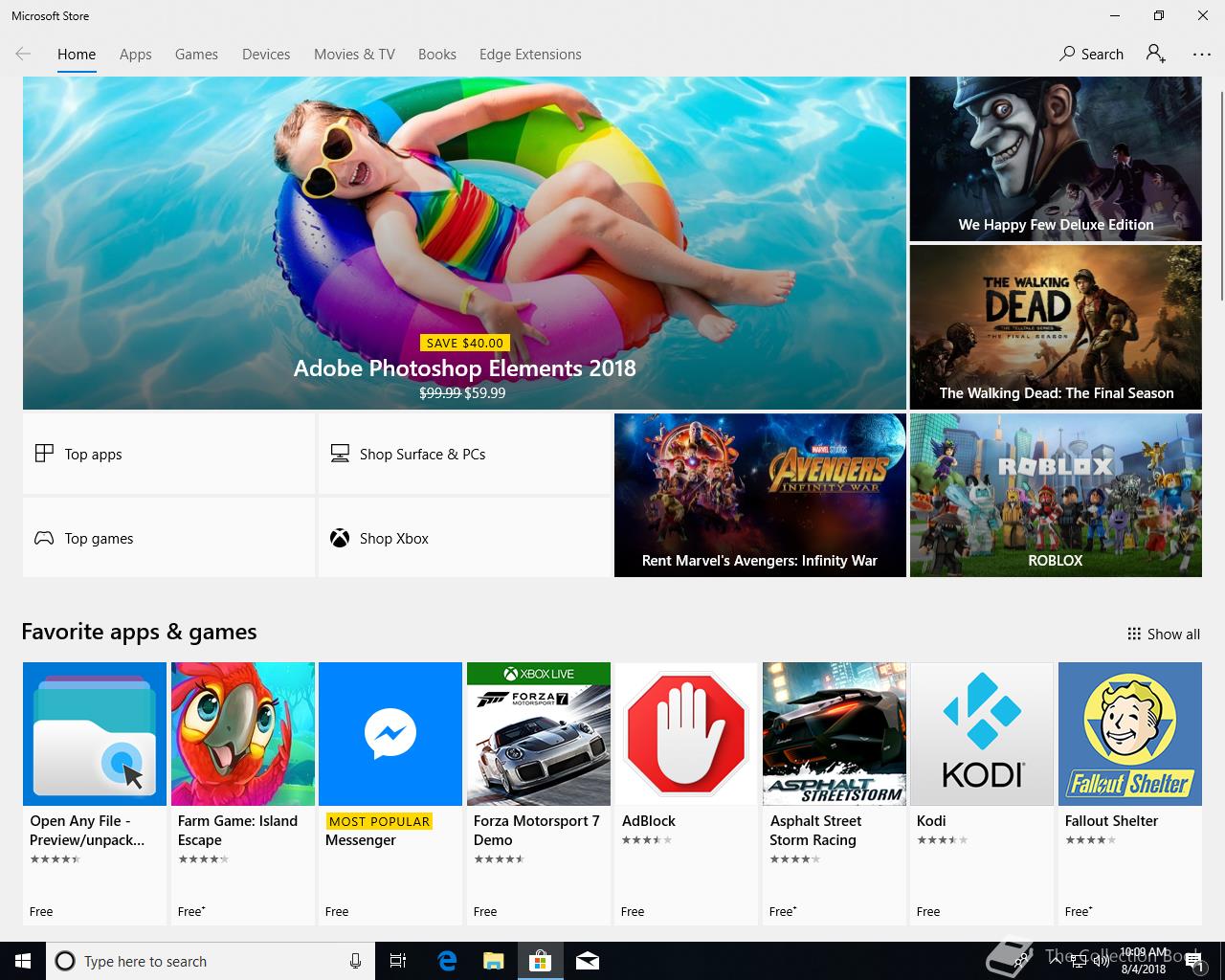Click the MOST POPULAR badge on Messenger
Viewport: 1225px width, 980px height.
(379, 821)
